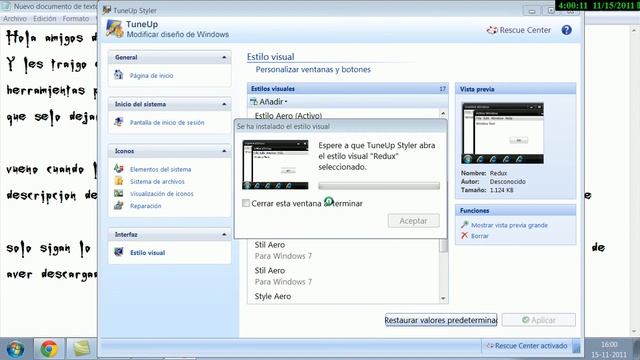
Task: Click Mostrar vista previa grande
Action: (509, 225)
